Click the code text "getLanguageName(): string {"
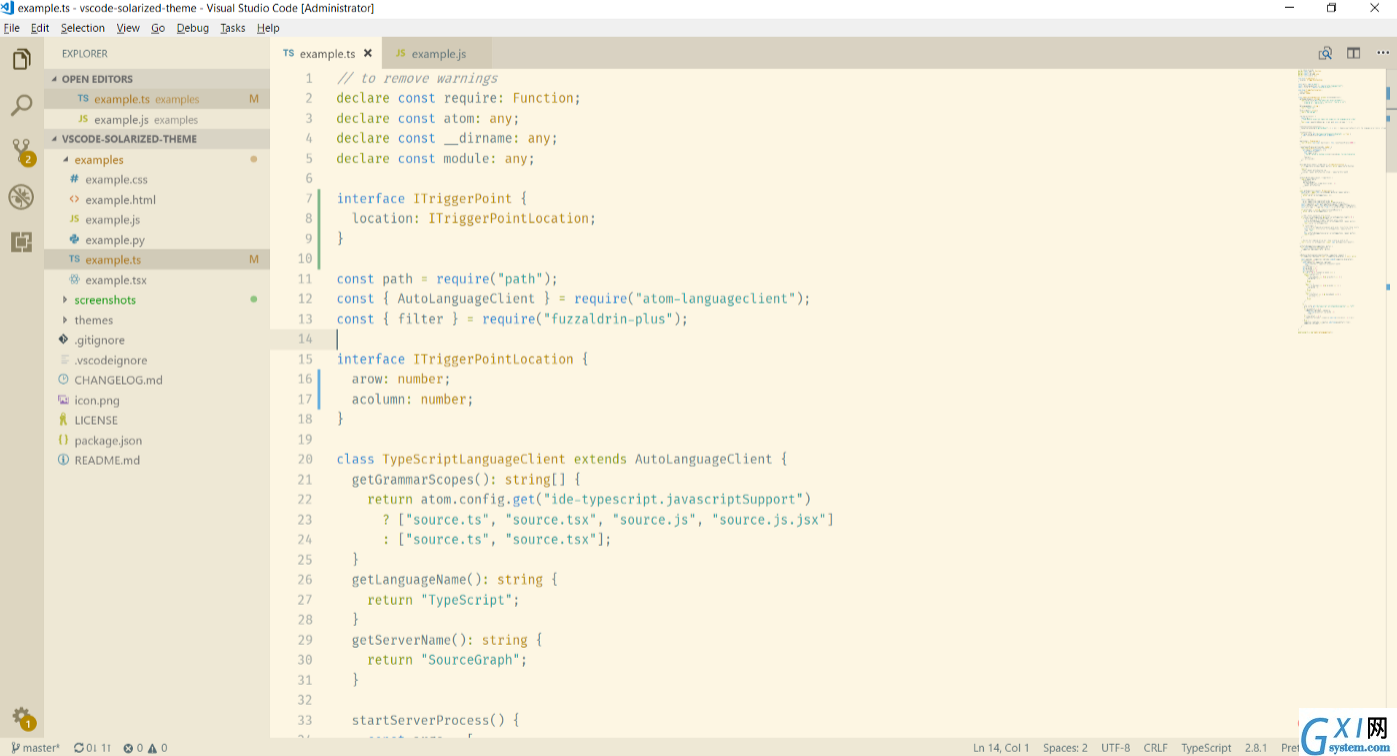Image resolution: width=1397 pixels, height=756 pixels. pos(454,579)
